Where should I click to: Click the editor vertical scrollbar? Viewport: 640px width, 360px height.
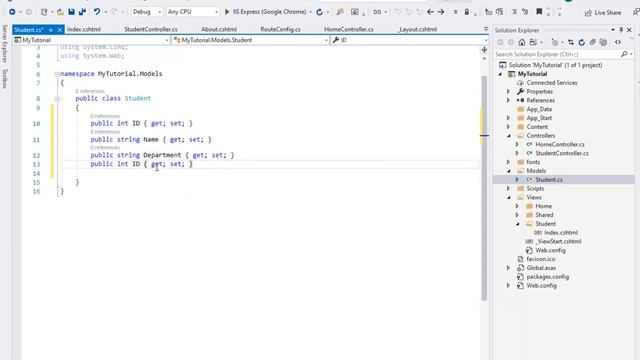coord(484,188)
